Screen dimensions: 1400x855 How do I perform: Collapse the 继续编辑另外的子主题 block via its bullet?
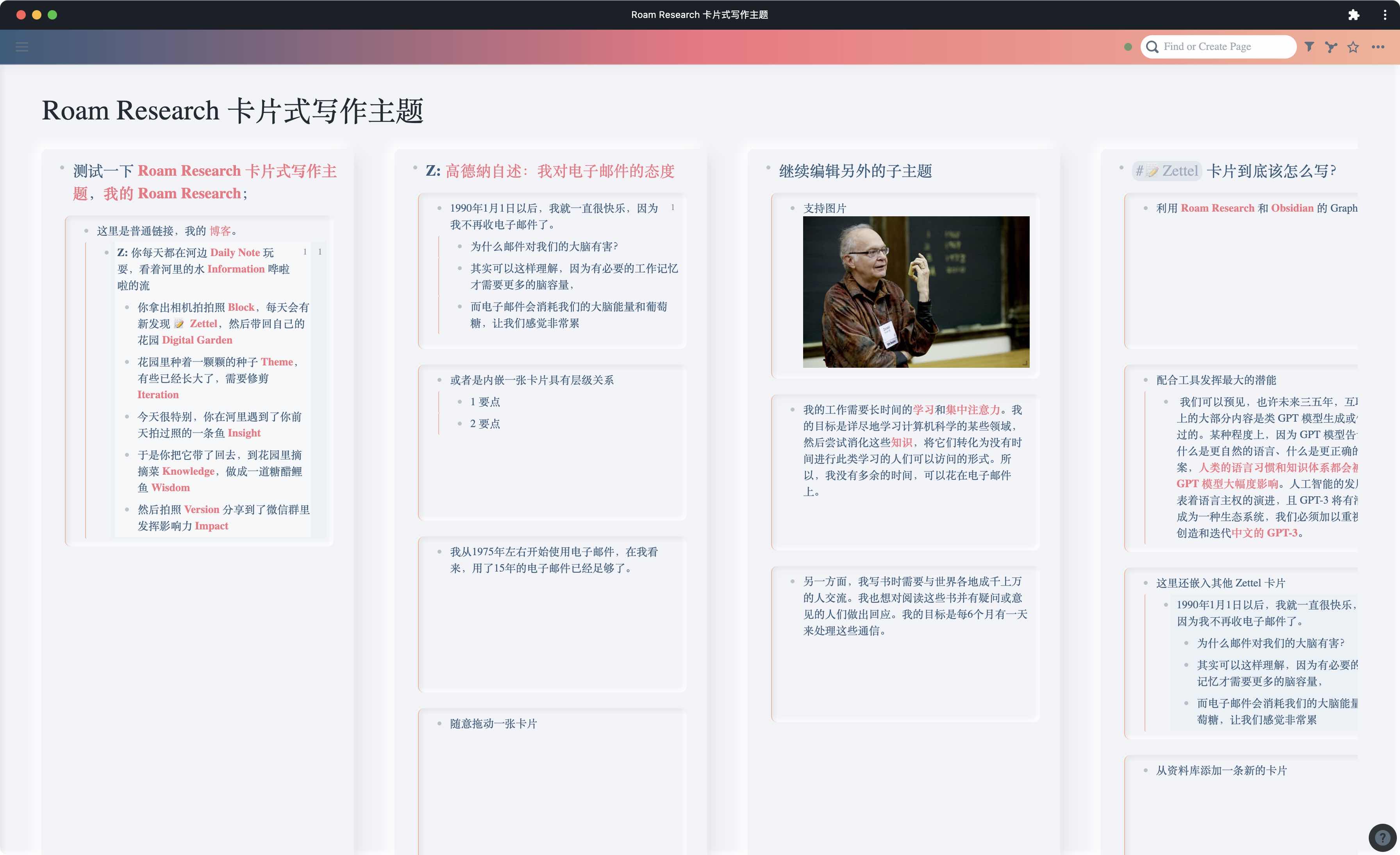(768, 167)
